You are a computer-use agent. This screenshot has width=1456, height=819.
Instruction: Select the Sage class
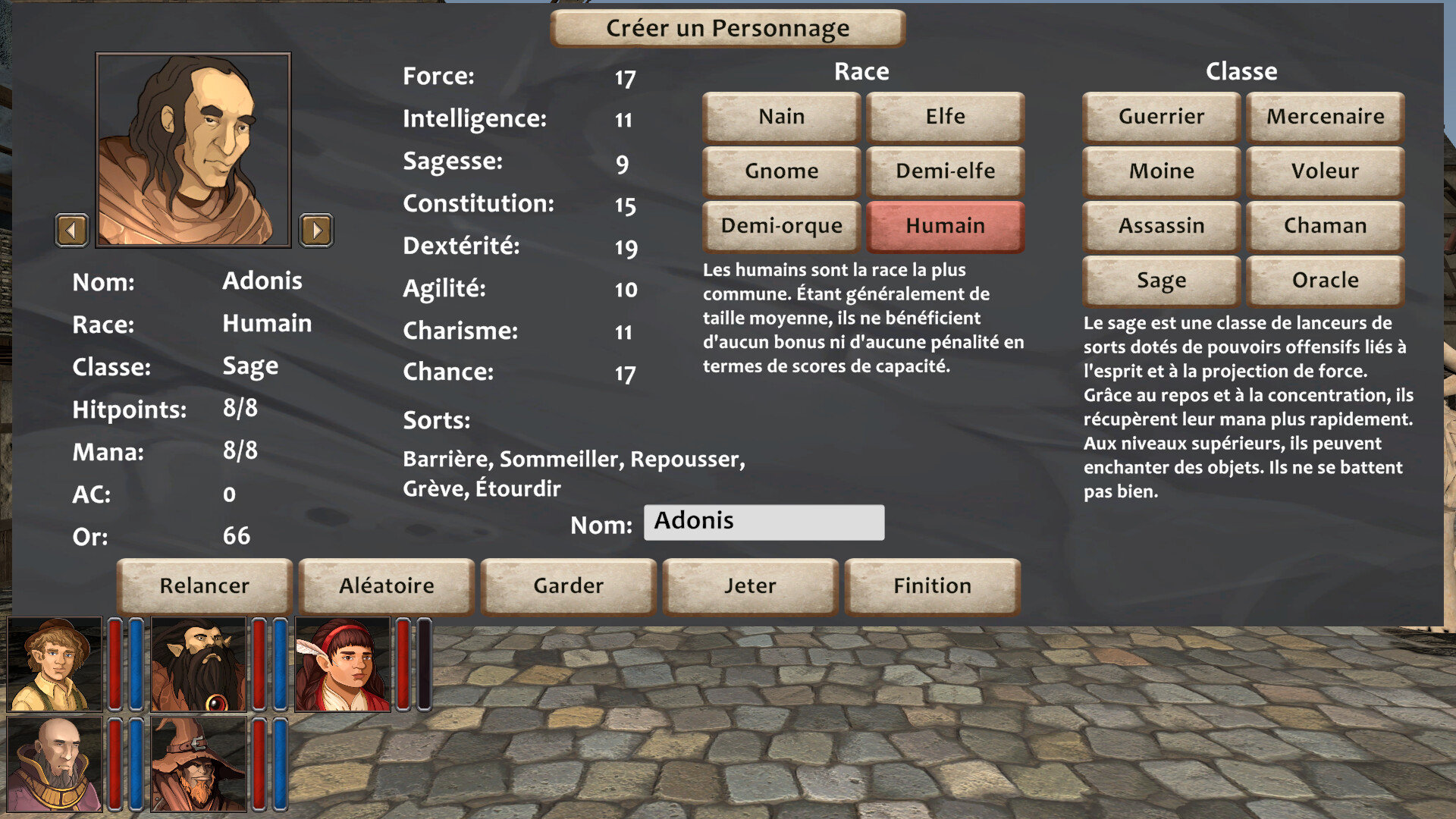[1162, 281]
